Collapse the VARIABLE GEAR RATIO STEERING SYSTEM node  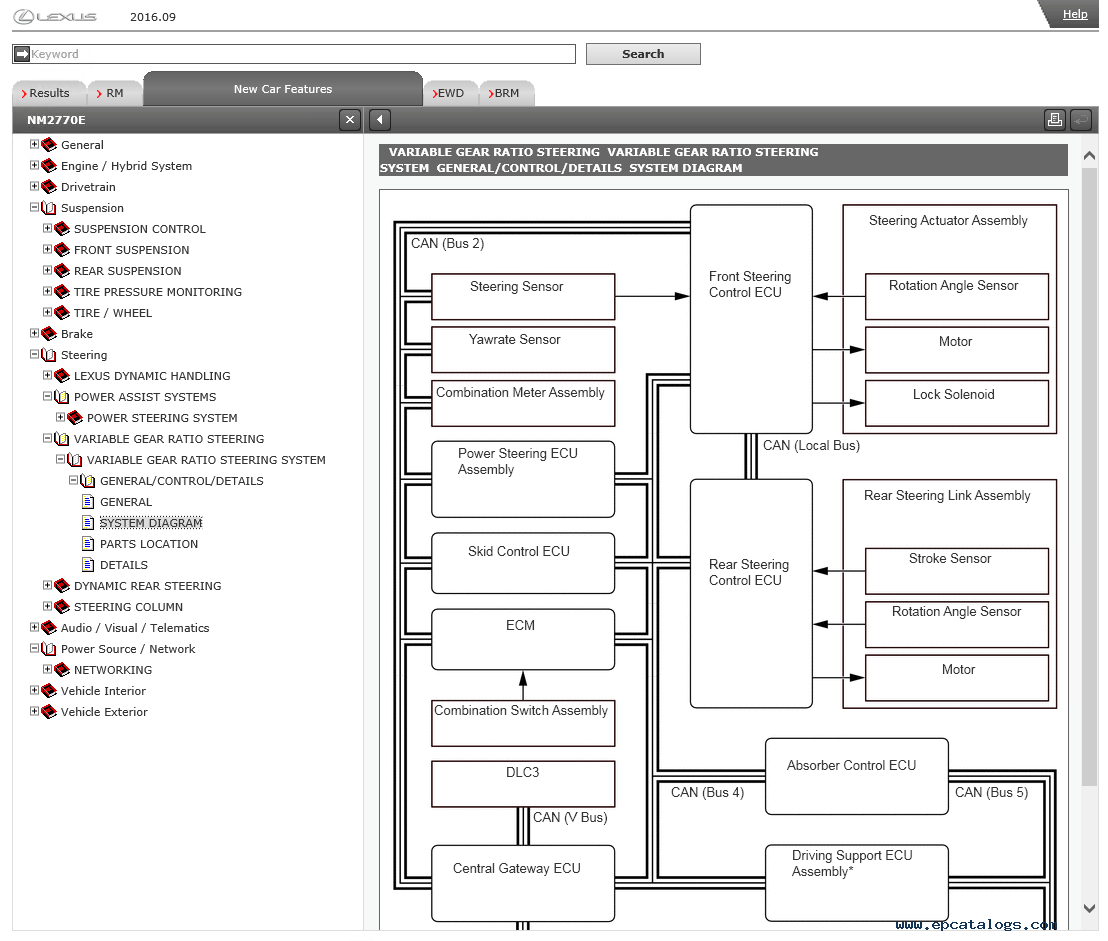click(x=60, y=459)
